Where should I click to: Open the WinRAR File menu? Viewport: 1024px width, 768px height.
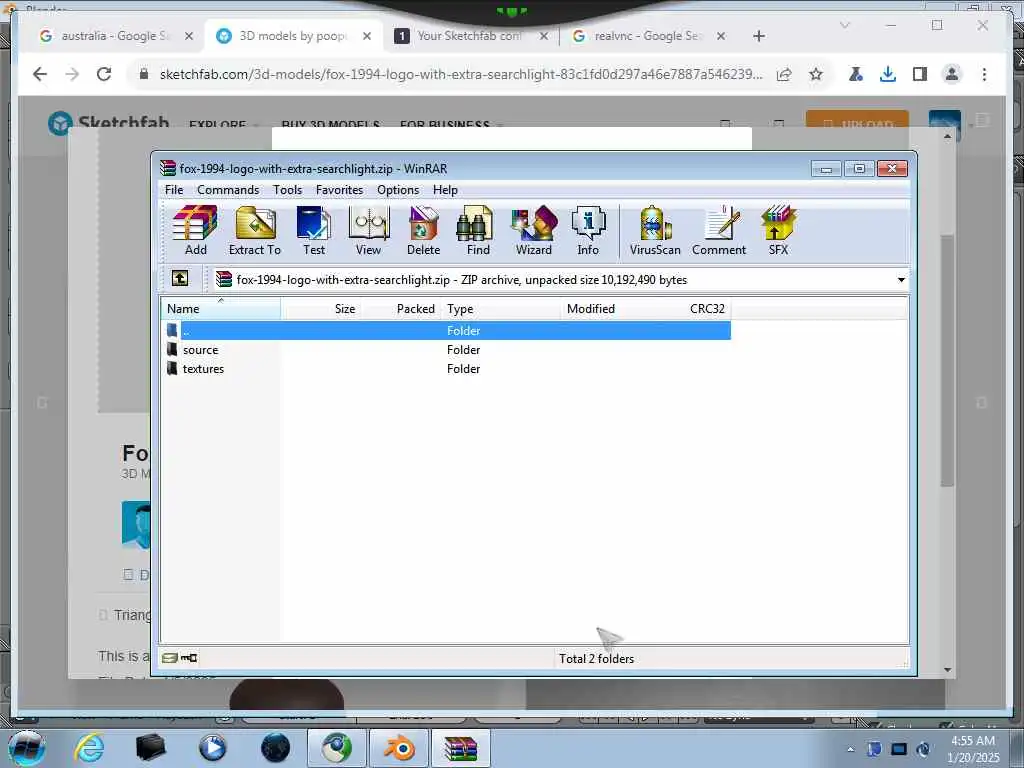pyautogui.click(x=174, y=190)
